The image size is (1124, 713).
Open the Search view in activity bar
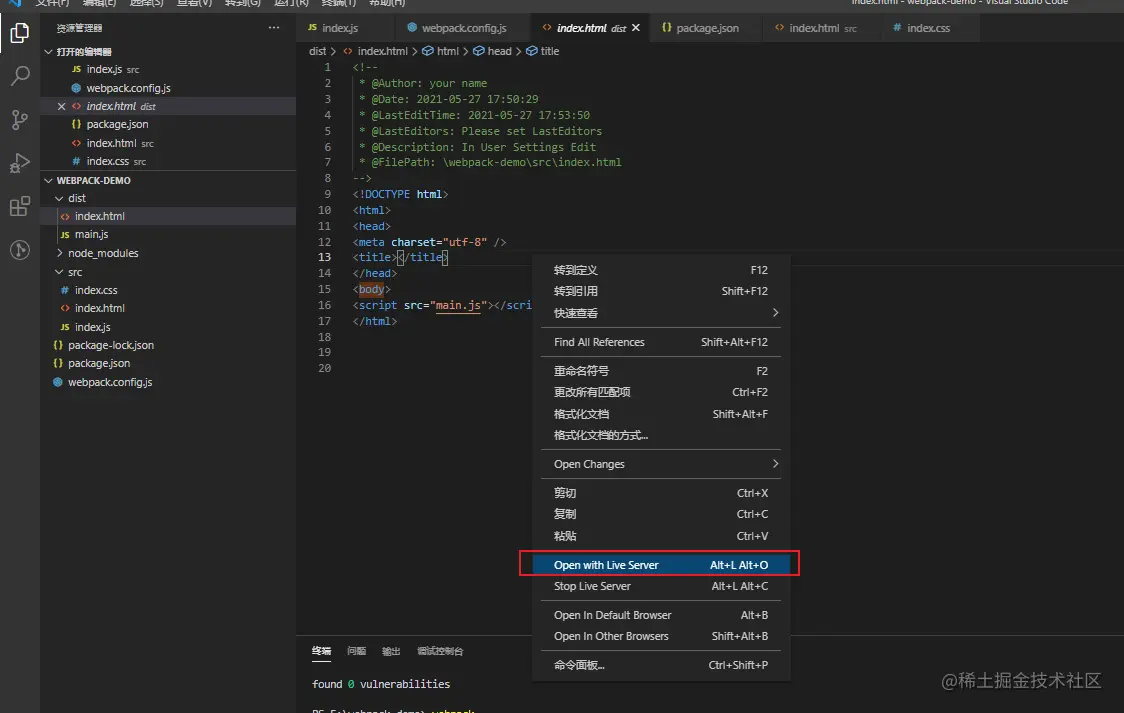coord(19,76)
